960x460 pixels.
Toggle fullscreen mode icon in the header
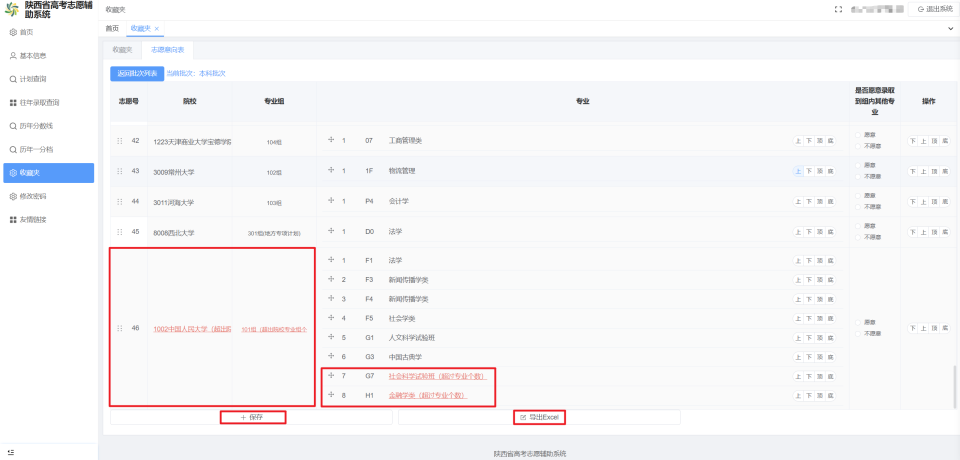[839, 9]
